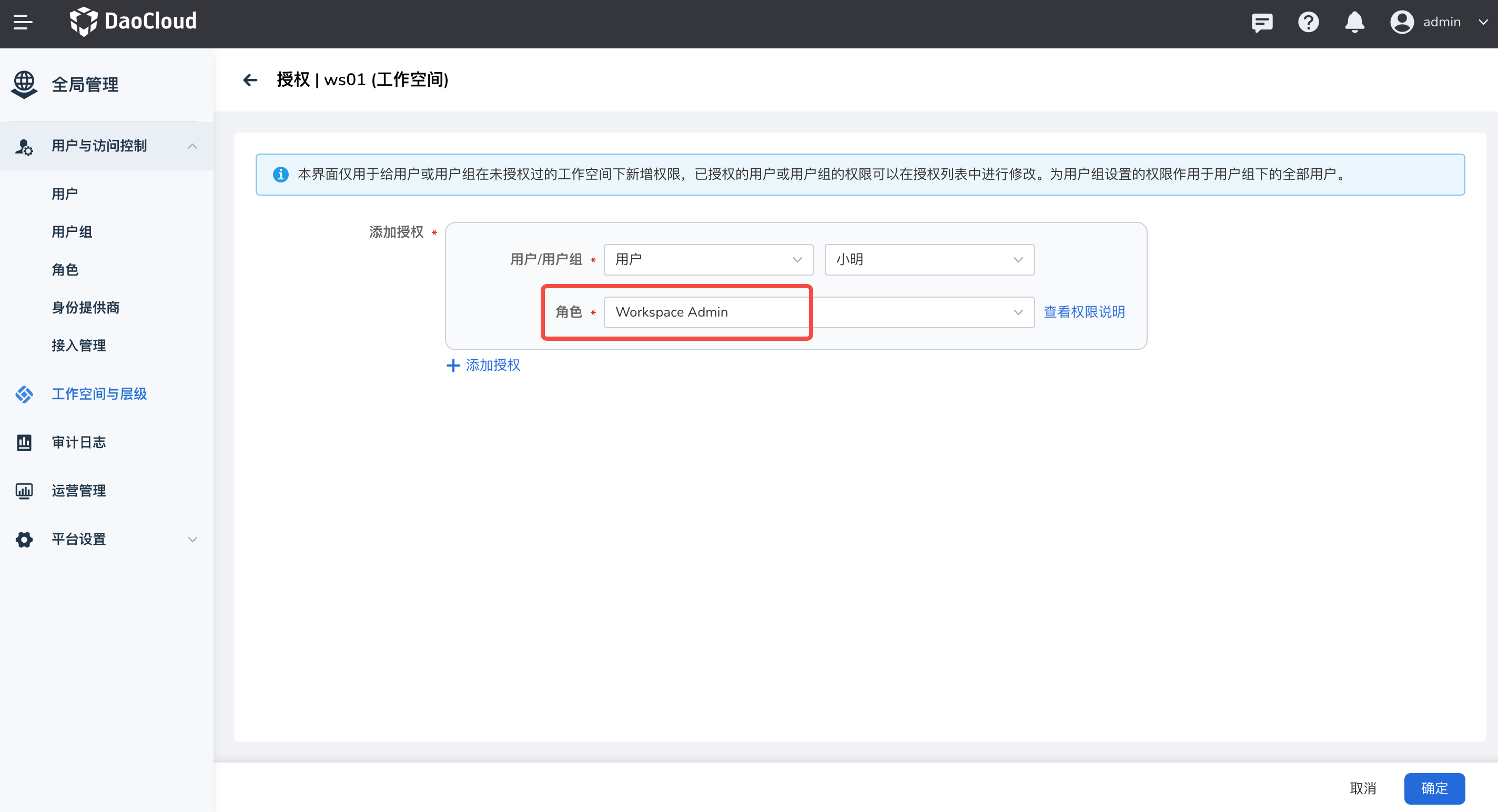This screenshot has width=1498, height=812.
Task: Open the role assignment second dropdown
Action: (x=1018, y=312)
